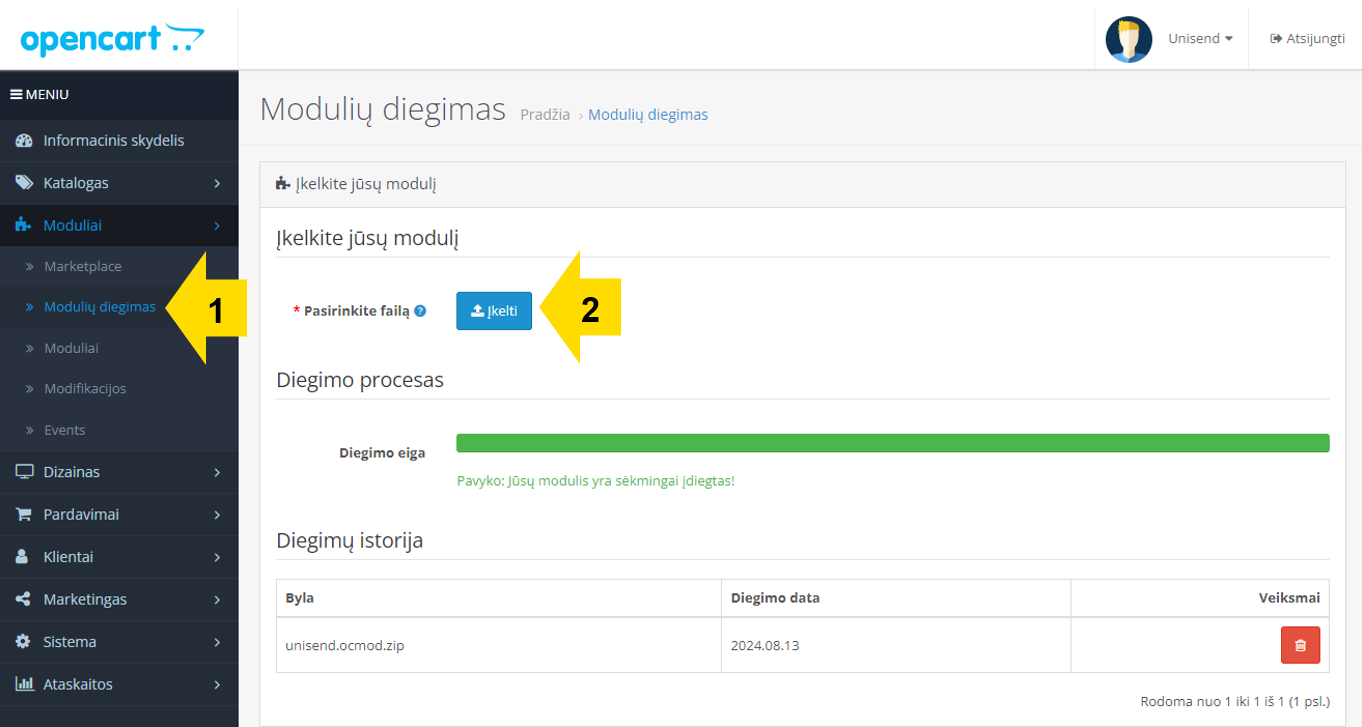1362x727 pixels.
Task: Click the gear icon beside Sistema
Action: coord(24,642)
